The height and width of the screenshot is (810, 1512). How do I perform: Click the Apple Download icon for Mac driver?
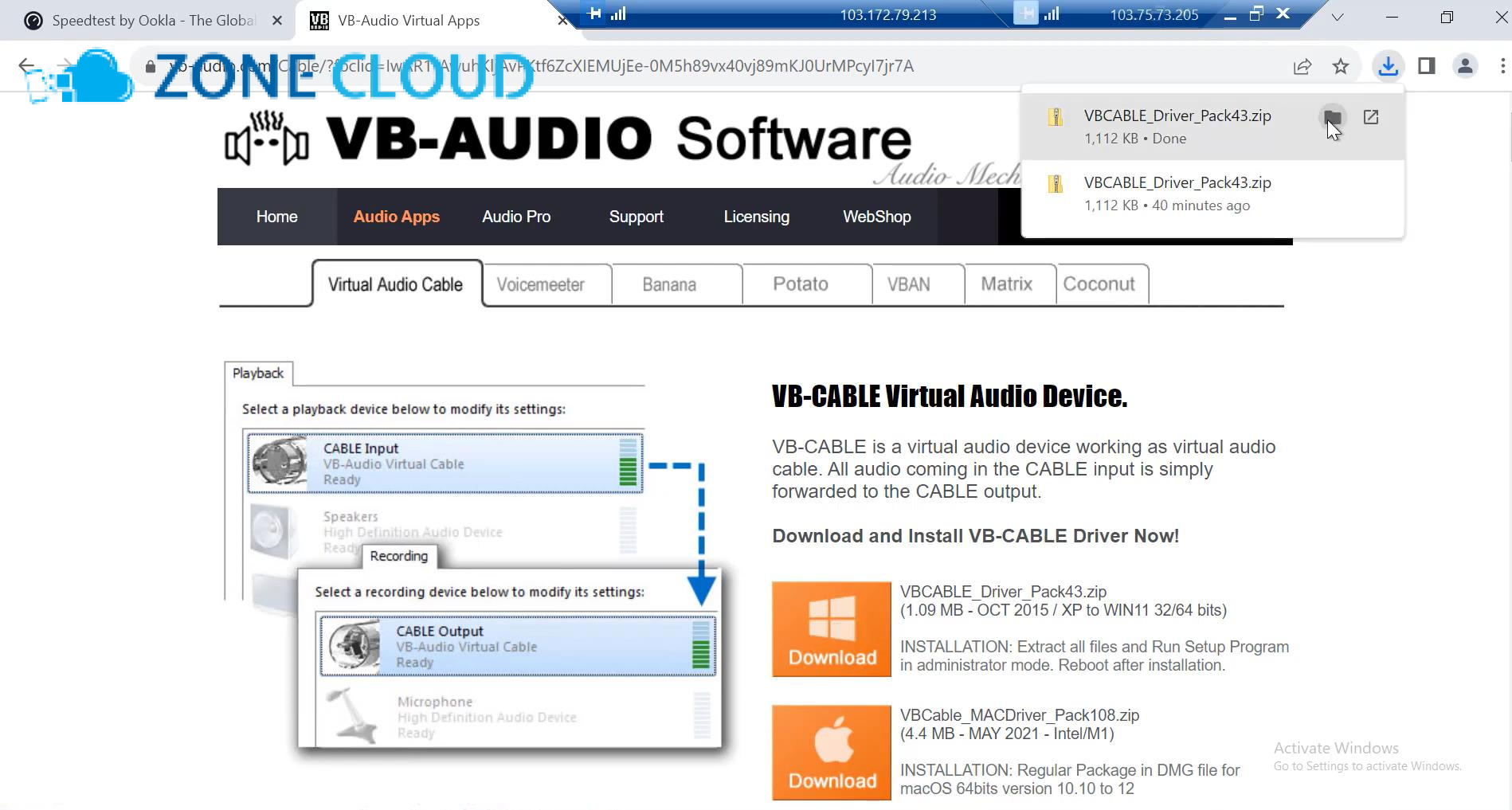click(831, 752)
